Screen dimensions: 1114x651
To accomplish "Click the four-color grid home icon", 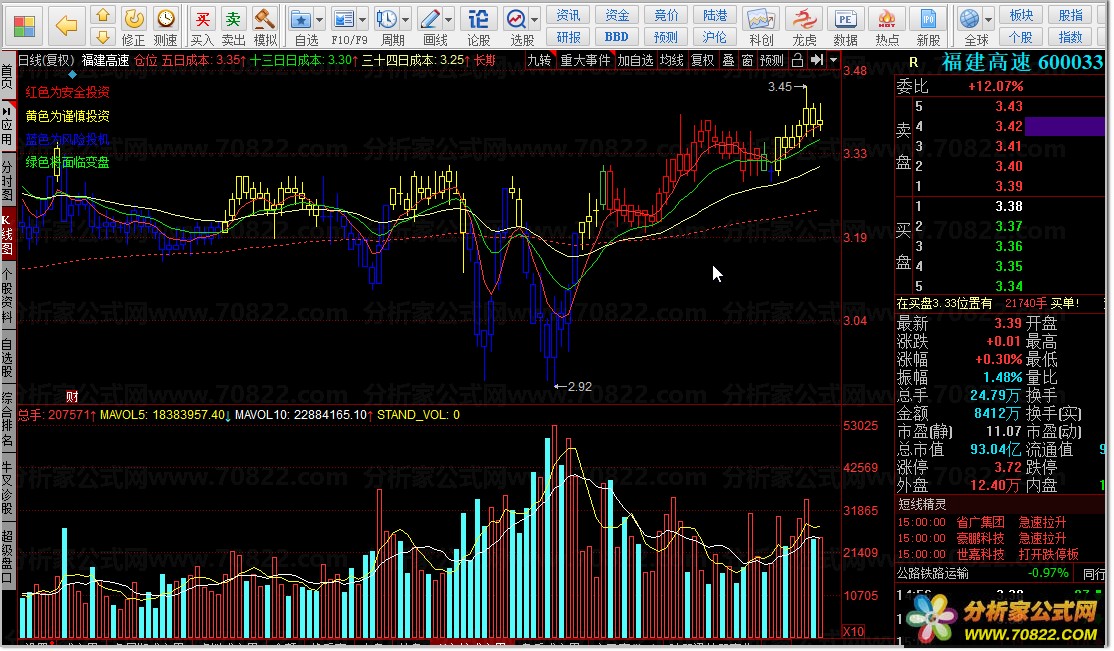I will tap(24, 26).
